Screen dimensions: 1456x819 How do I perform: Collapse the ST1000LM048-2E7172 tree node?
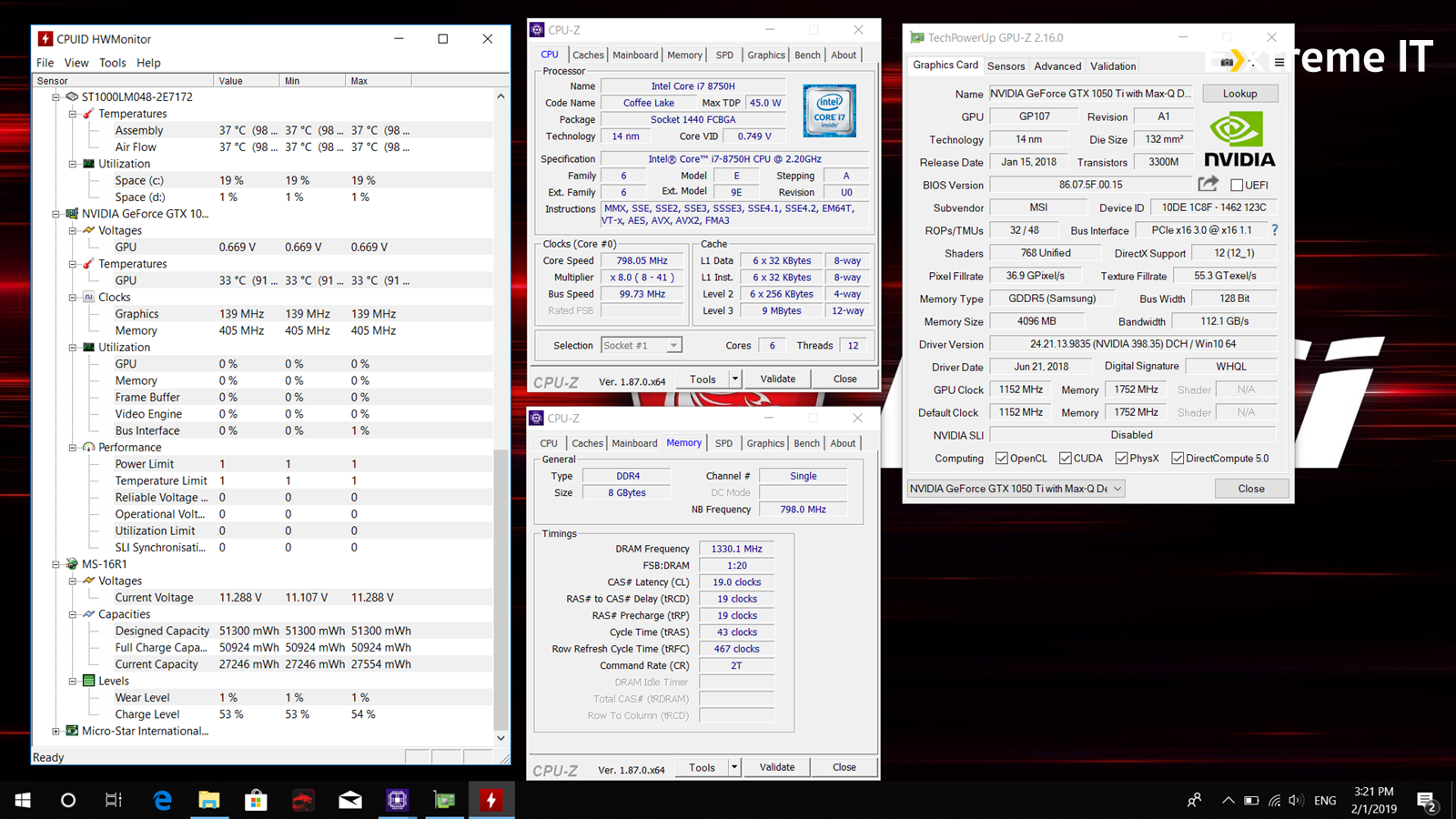click(56, 96)
